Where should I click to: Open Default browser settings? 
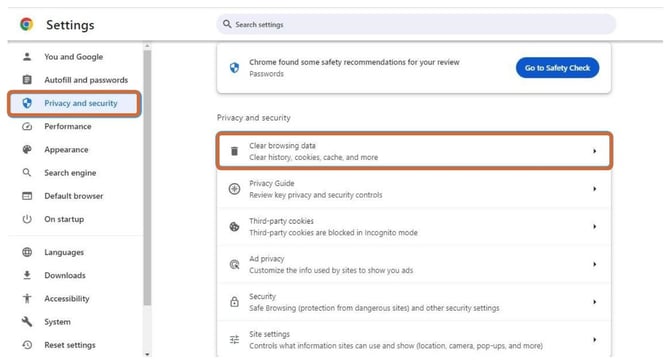[x=73, y=196]
